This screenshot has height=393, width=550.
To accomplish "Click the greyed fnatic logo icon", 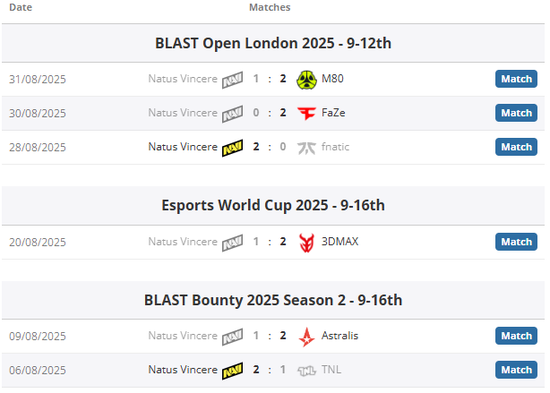I will tap(307, 147).
